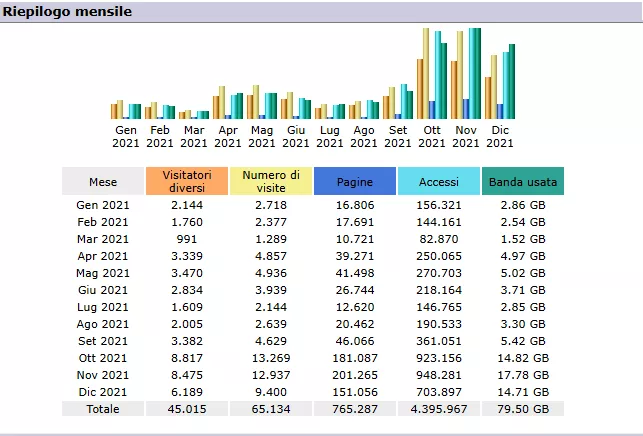Select the blue Pagine column header
Image resolution: width=643 pixels, height=436 pixels.
coord(354,181)
